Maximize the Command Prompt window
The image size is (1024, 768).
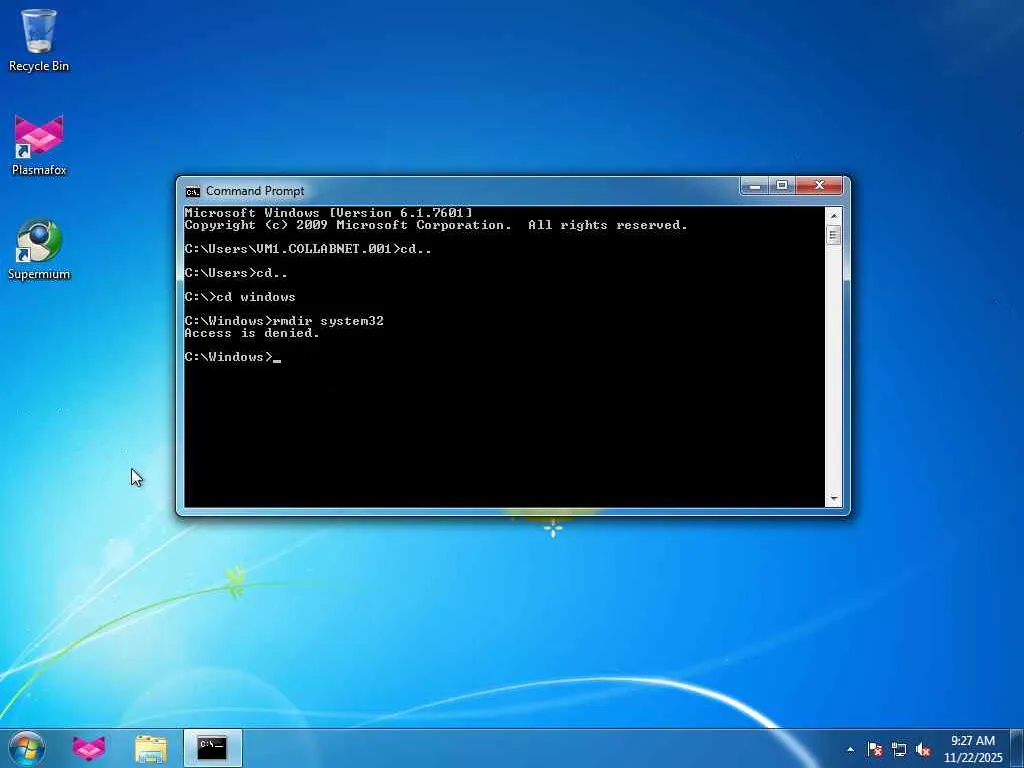pos(782,185)
